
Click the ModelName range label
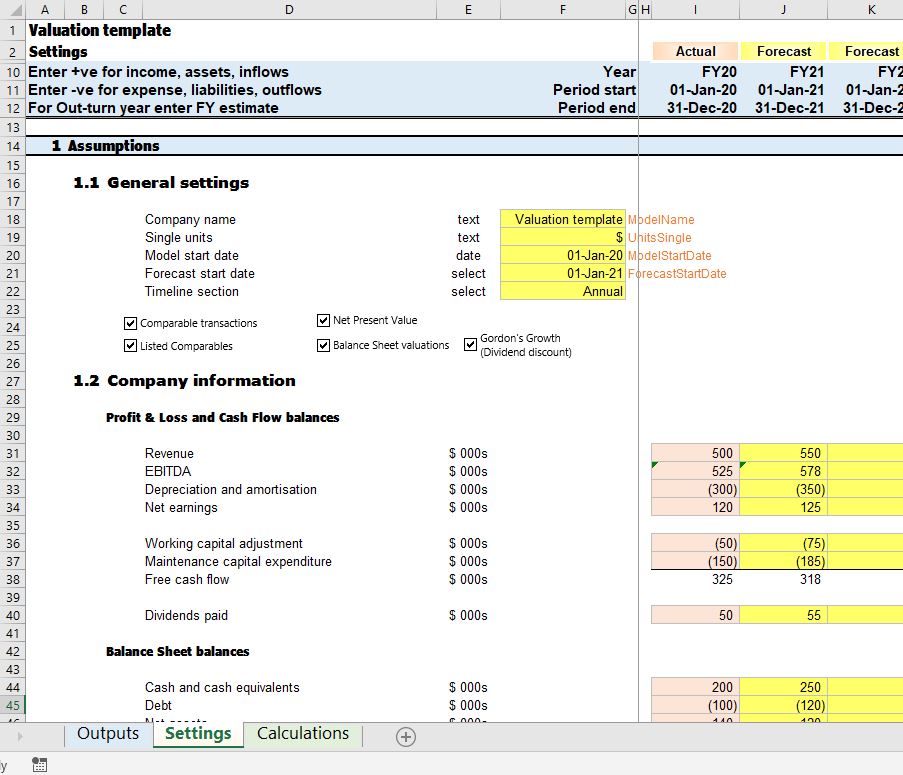(661, 219)
